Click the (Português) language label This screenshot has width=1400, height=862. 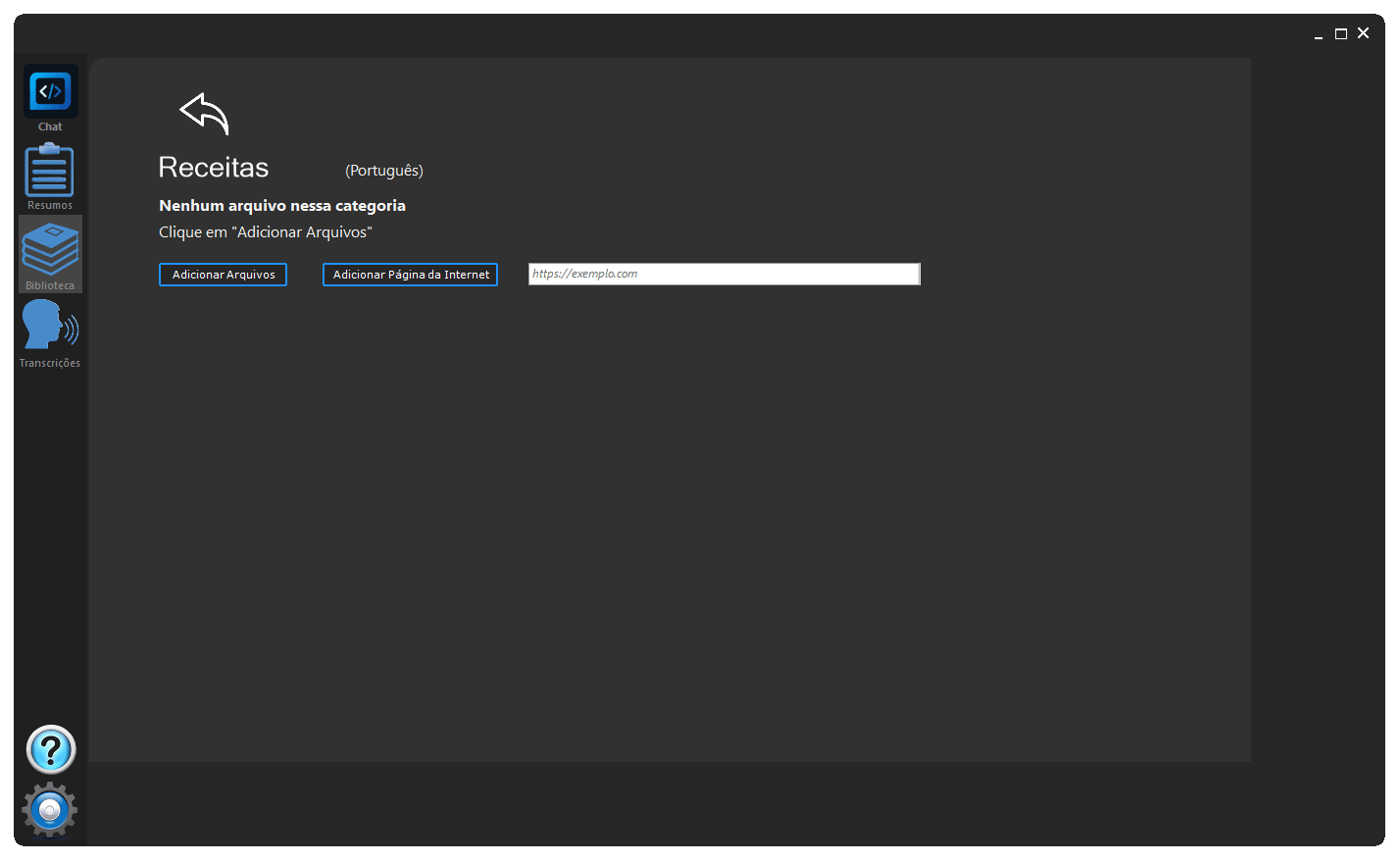[384, 171]
